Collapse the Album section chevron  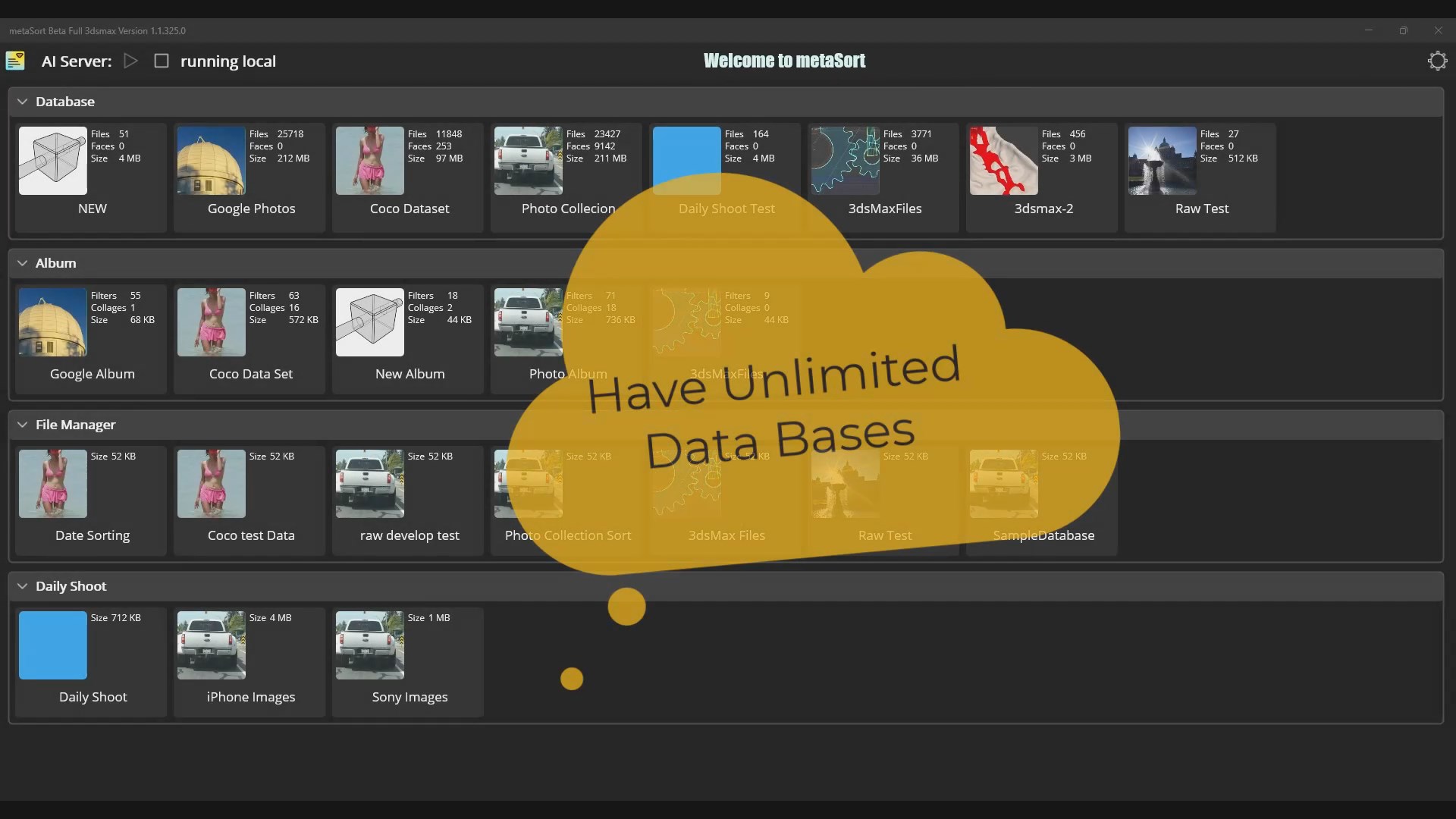tap(22, 263)
